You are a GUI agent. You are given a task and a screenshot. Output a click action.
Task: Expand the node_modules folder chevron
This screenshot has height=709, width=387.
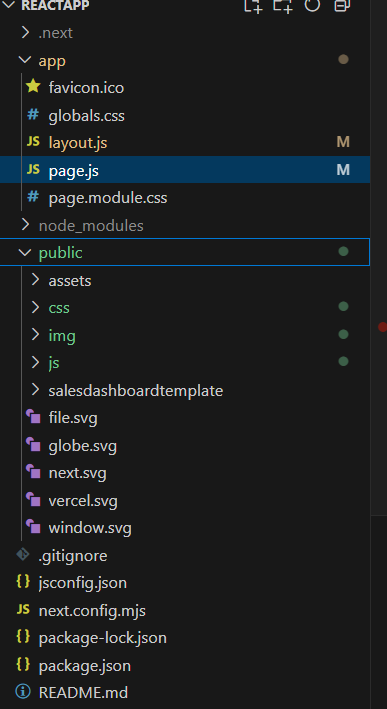[25, 225]
